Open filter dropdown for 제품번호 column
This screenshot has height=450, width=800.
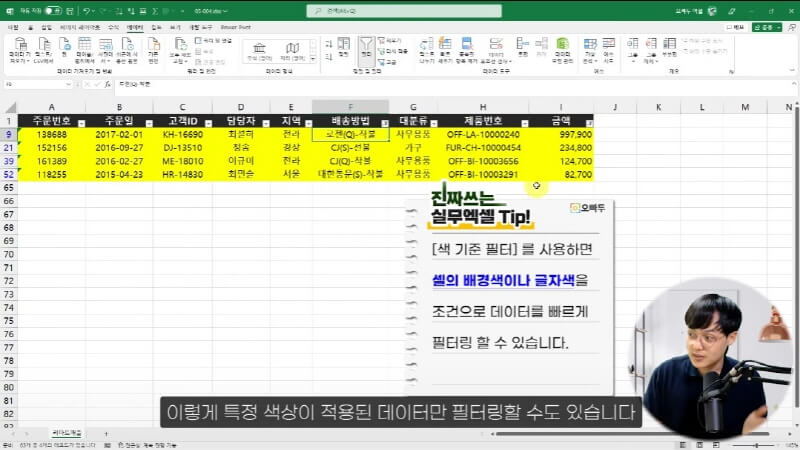tap(524, 123)
